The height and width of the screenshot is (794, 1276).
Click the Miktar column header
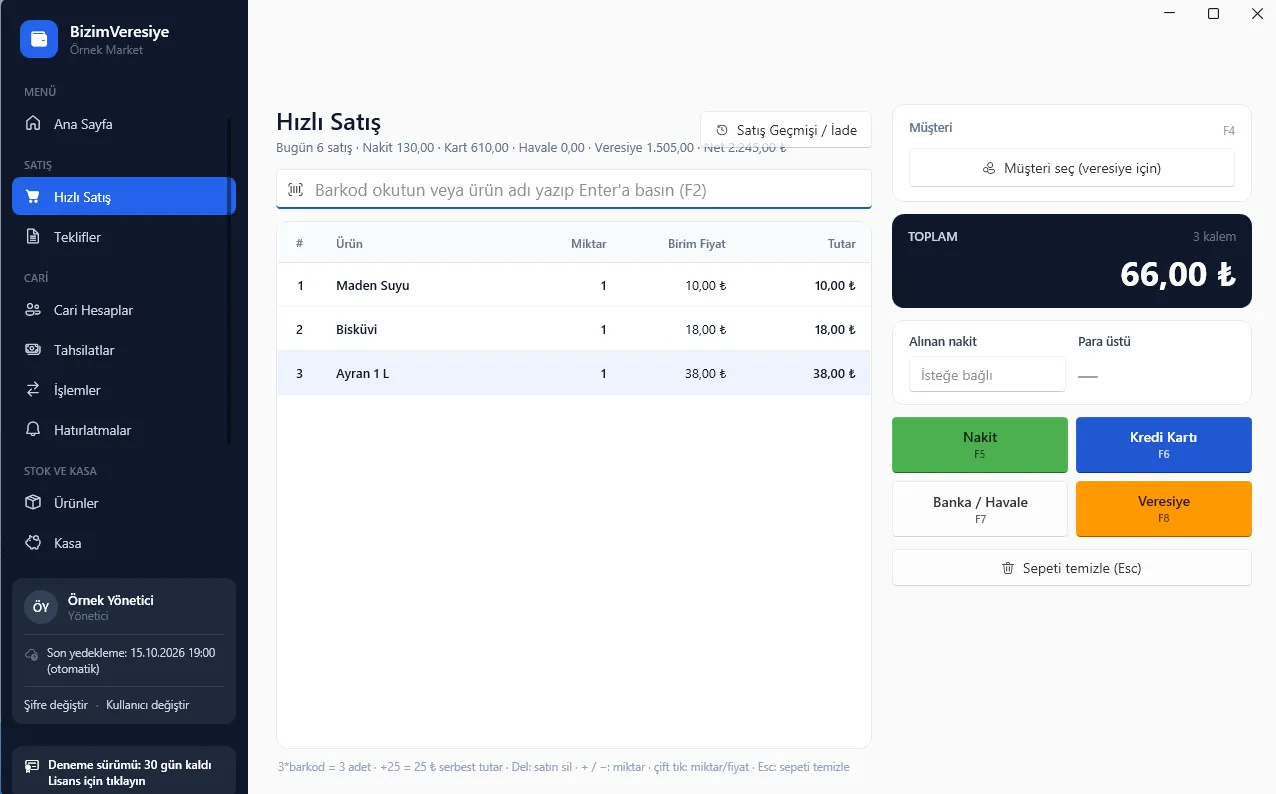click(589, 244)
